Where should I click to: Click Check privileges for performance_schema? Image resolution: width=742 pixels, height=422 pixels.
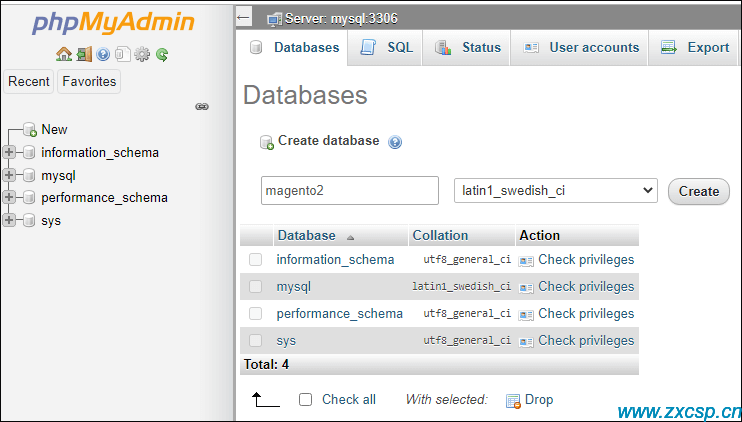tap(586, 314)
